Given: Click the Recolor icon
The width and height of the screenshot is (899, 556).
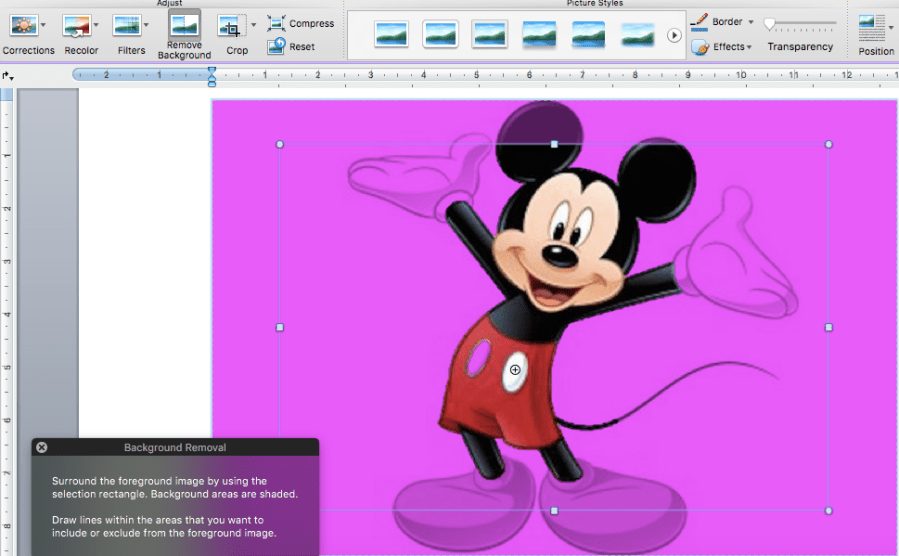Looking at the screenshot, I should 77,27.
